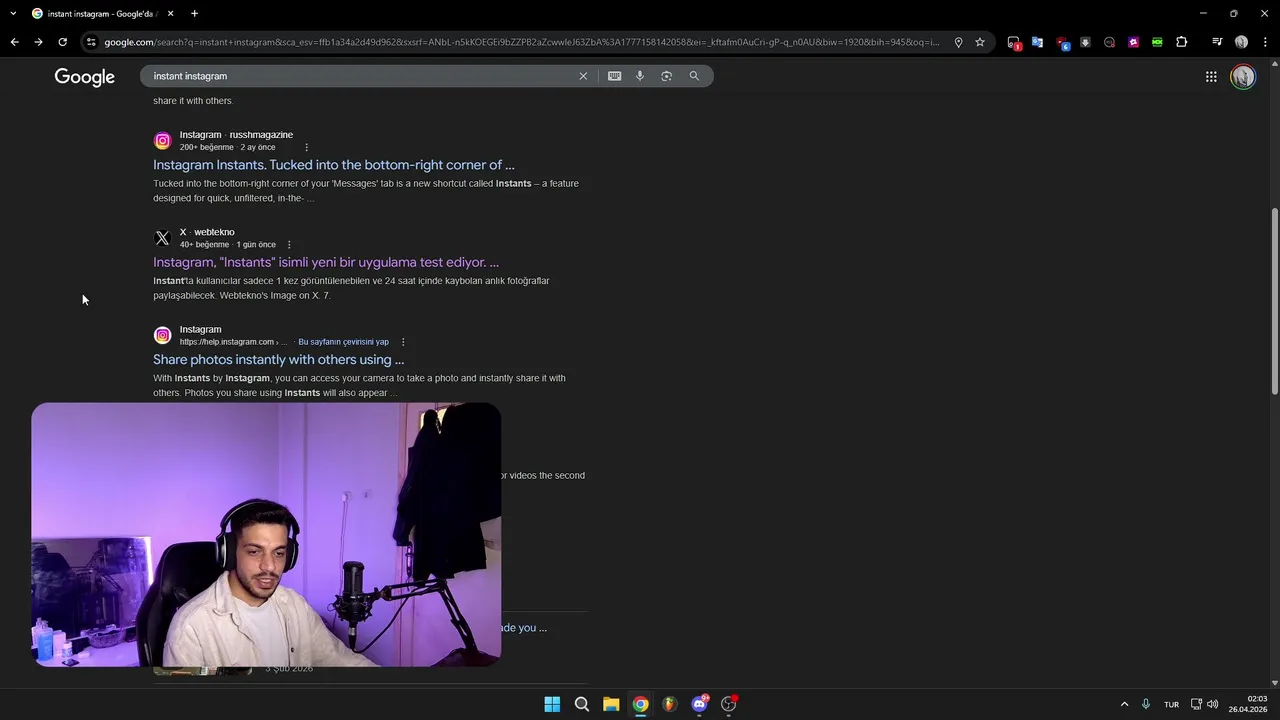Image resolution: width=1280 pixels, height=720 pixels.
Task: Open Discord from taskbar
Action: pos(699,704)
